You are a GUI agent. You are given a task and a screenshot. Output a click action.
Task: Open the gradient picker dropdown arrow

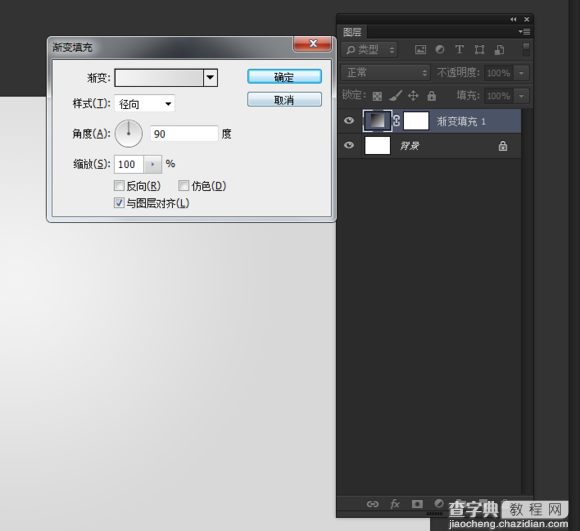coord(210,78)
